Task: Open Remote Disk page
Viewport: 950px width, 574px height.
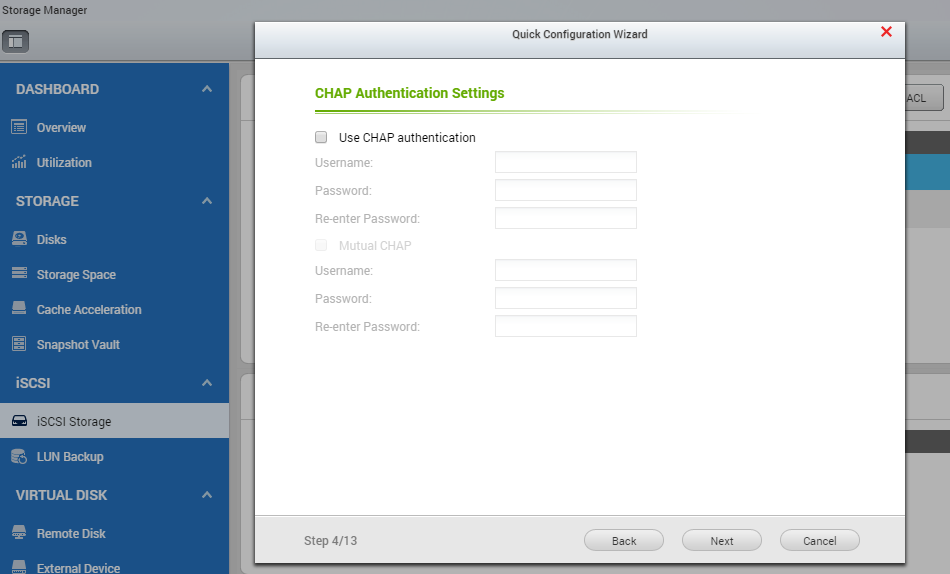Action: point(71,533)
